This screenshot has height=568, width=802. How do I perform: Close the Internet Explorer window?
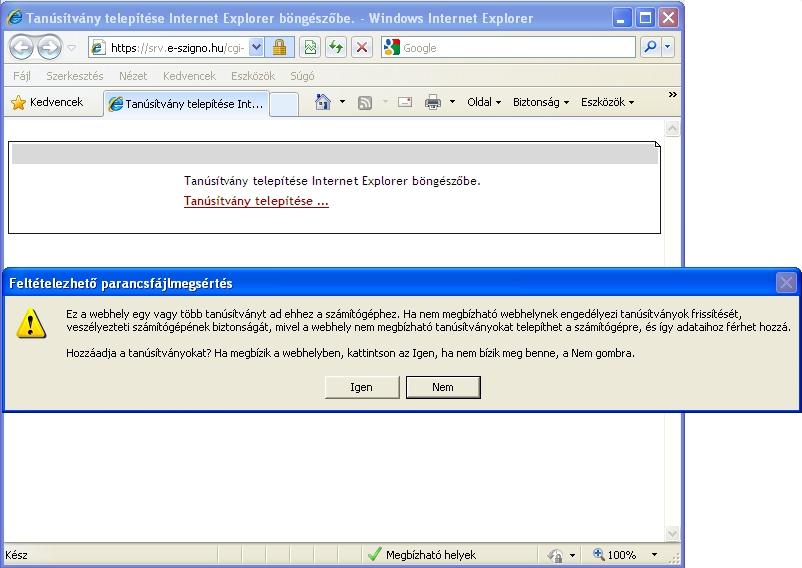(x=669, y=18)
